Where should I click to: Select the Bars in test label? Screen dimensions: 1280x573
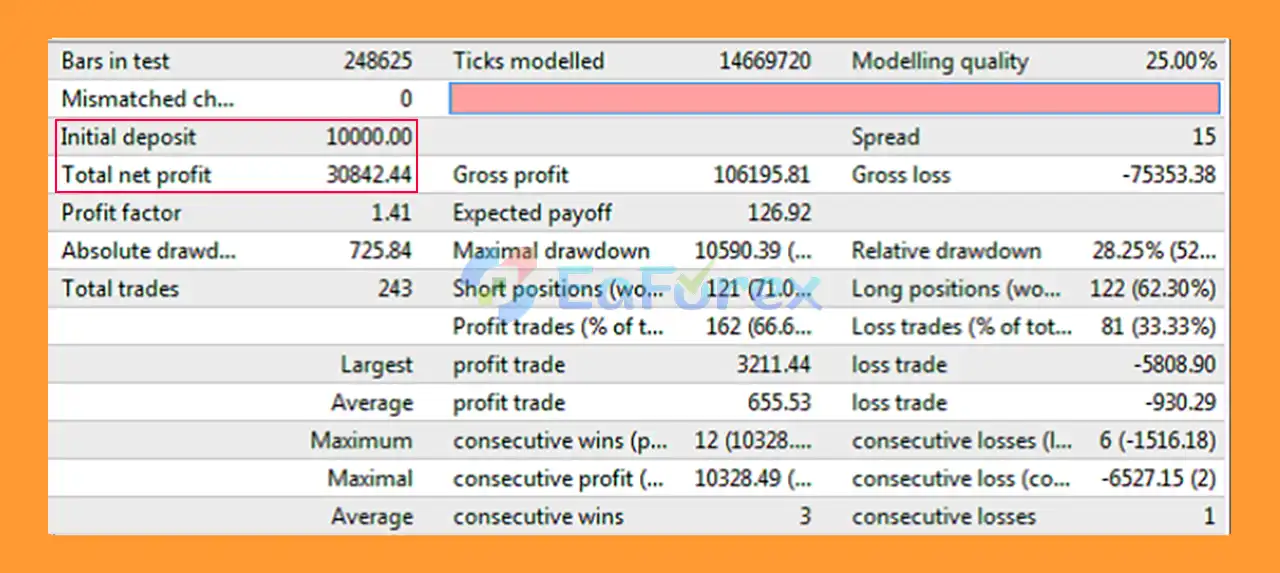pyautogui.click(x=115, y=61)
